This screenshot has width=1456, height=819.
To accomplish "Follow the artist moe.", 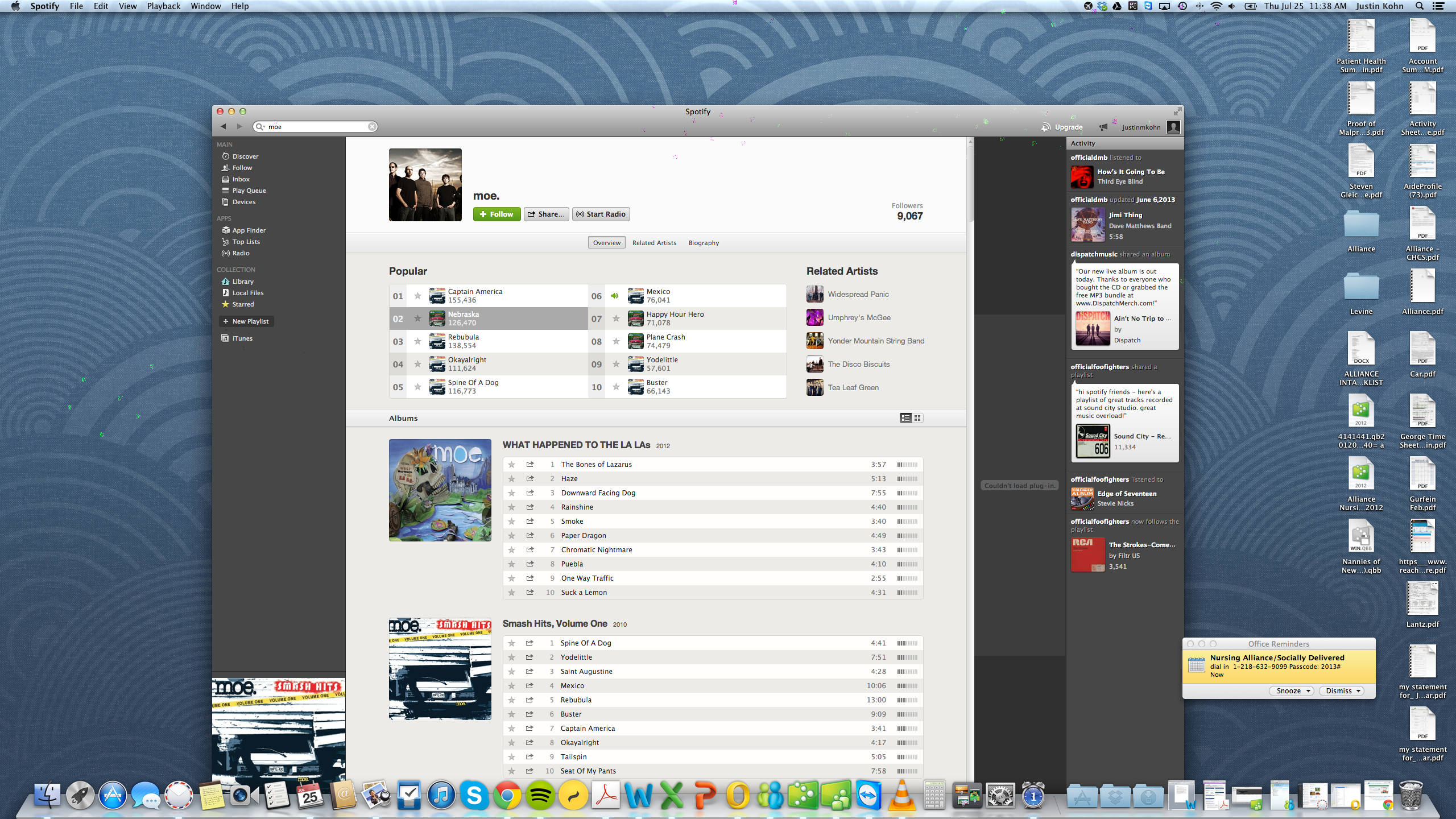I will pyautogui.click(x=497, y=214).
